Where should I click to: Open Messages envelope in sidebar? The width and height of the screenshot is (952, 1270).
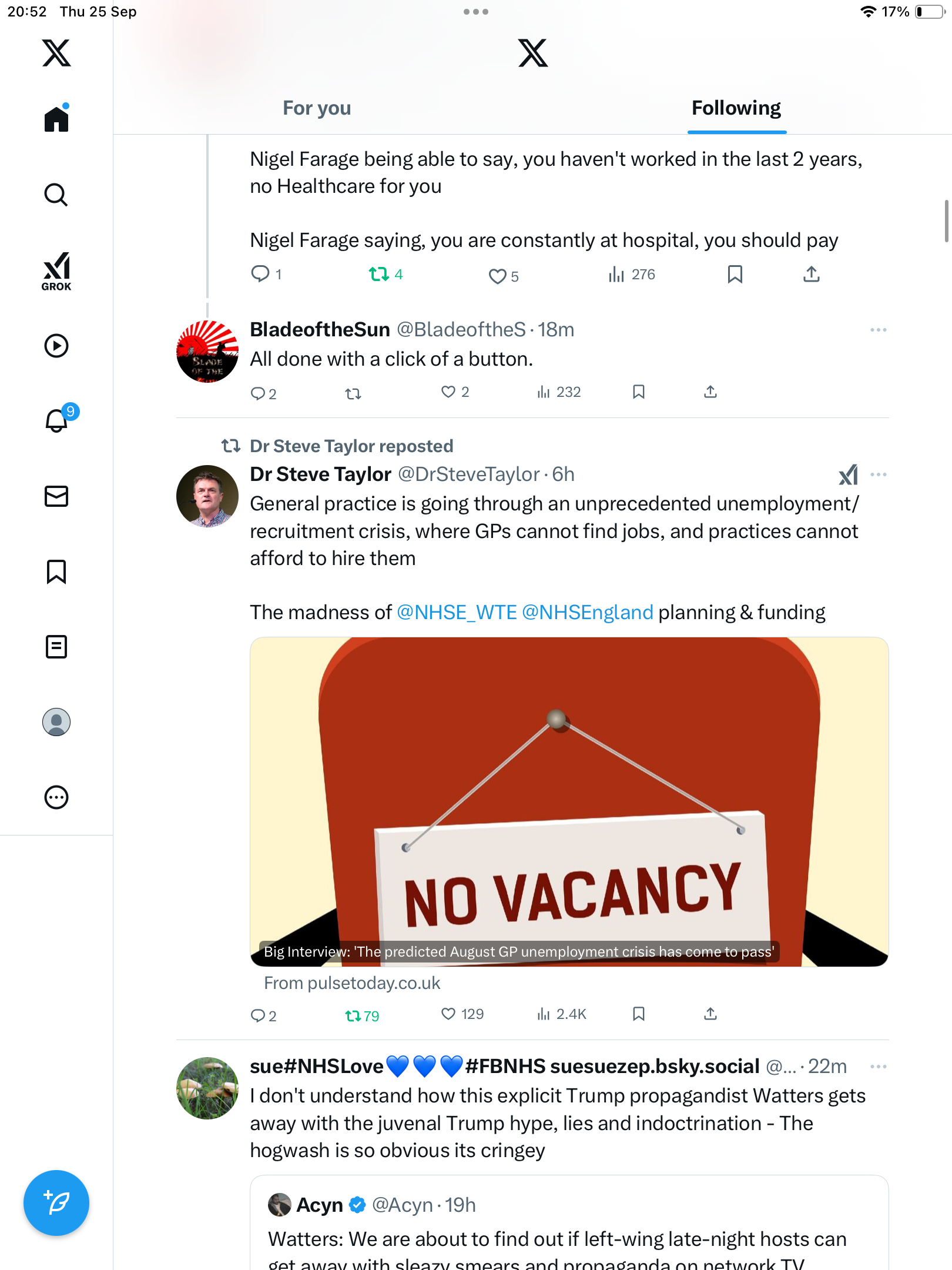click(x=56, y=496)
